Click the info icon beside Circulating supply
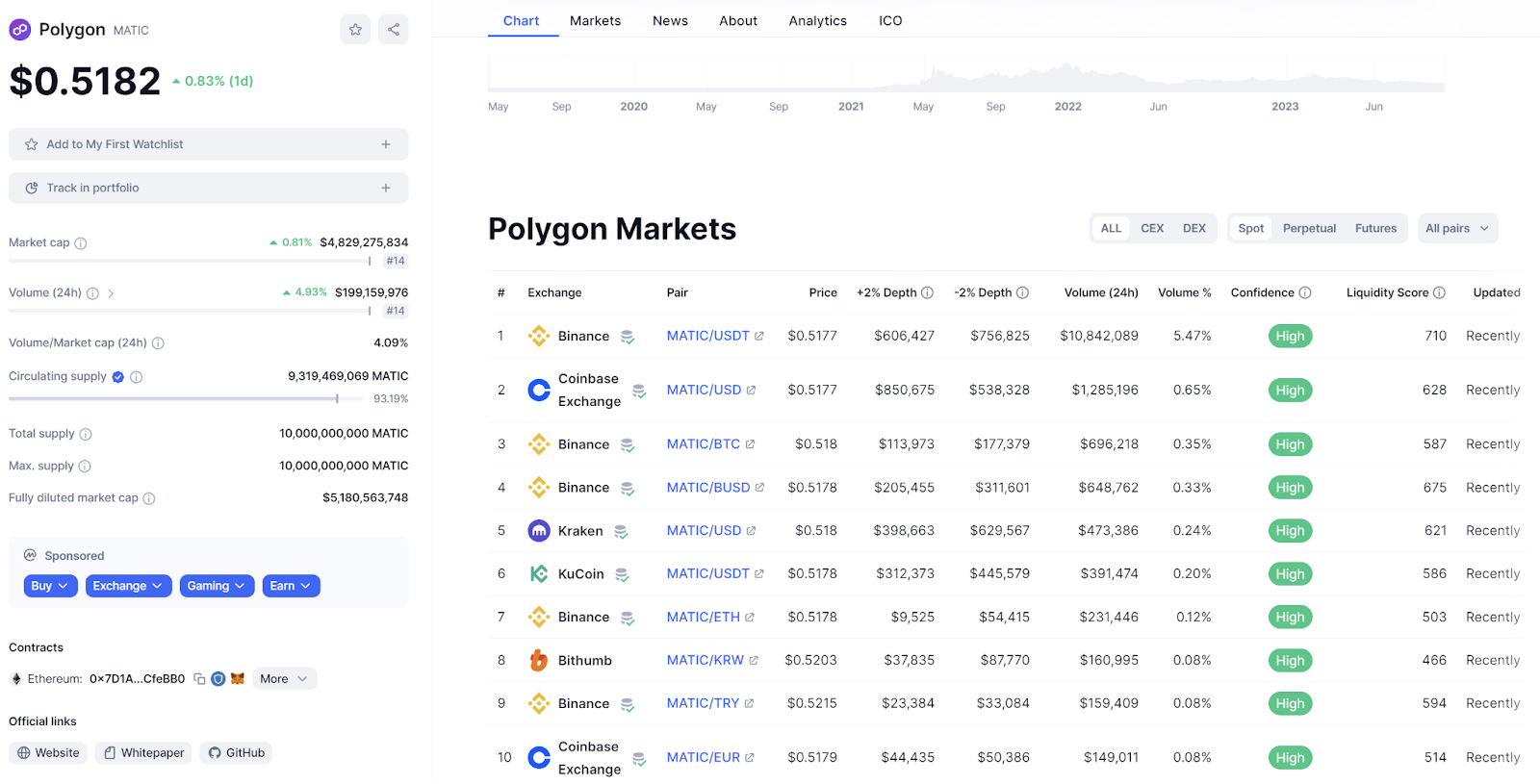 click(137, 377)
